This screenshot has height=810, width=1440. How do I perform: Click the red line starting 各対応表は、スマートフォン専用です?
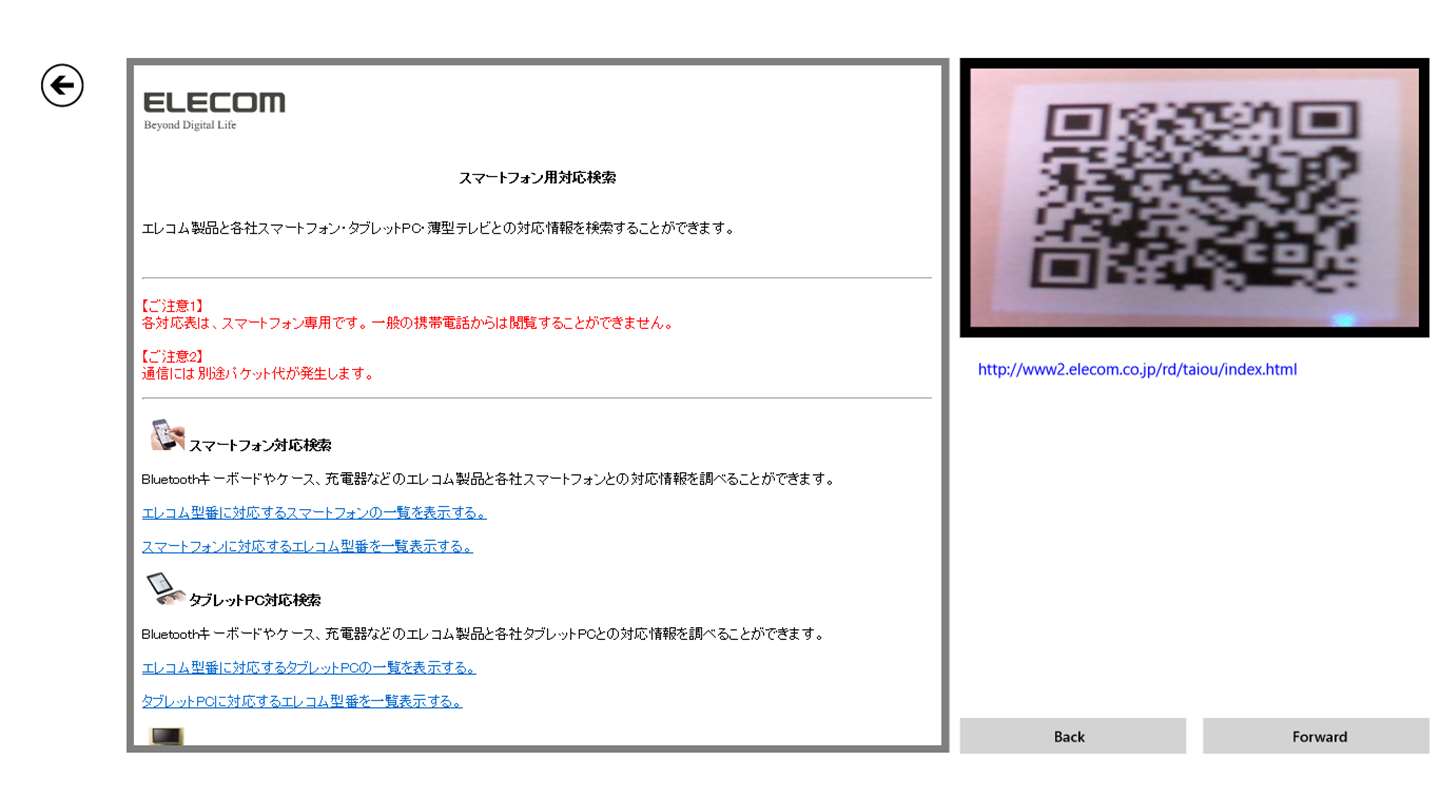[x=408, y=323]
